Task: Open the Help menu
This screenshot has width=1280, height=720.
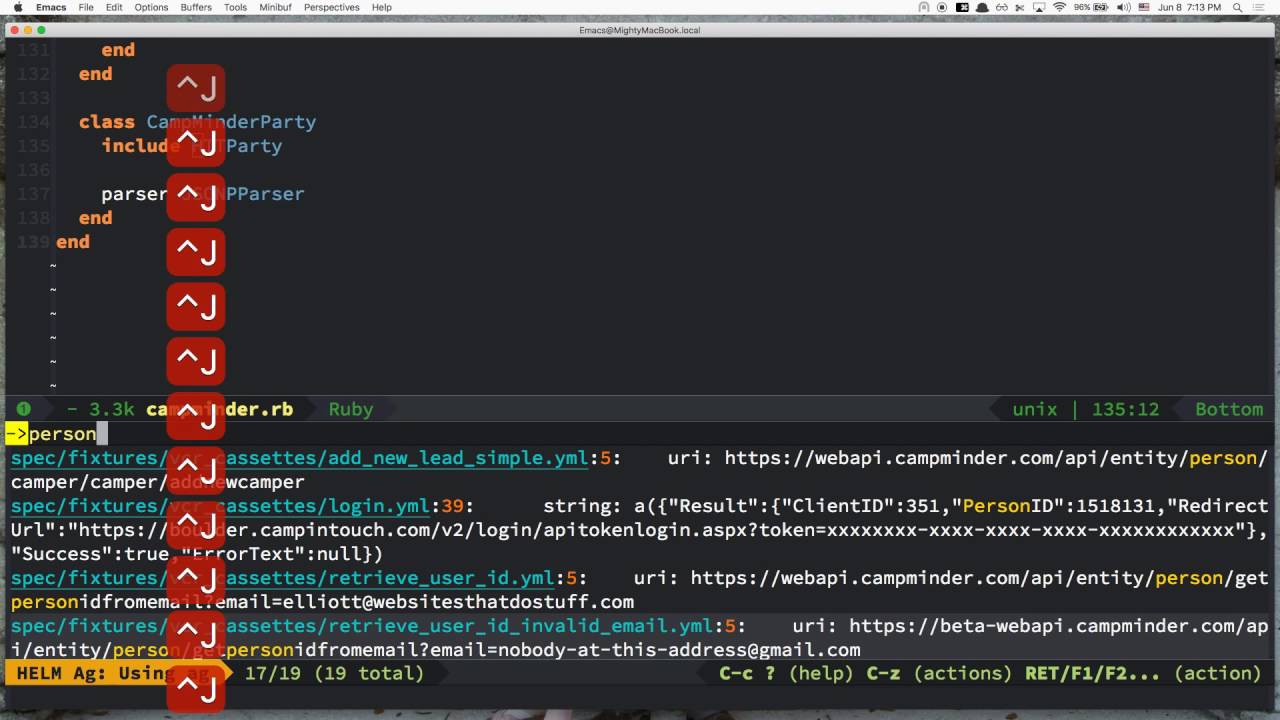Action: (382, 7)
